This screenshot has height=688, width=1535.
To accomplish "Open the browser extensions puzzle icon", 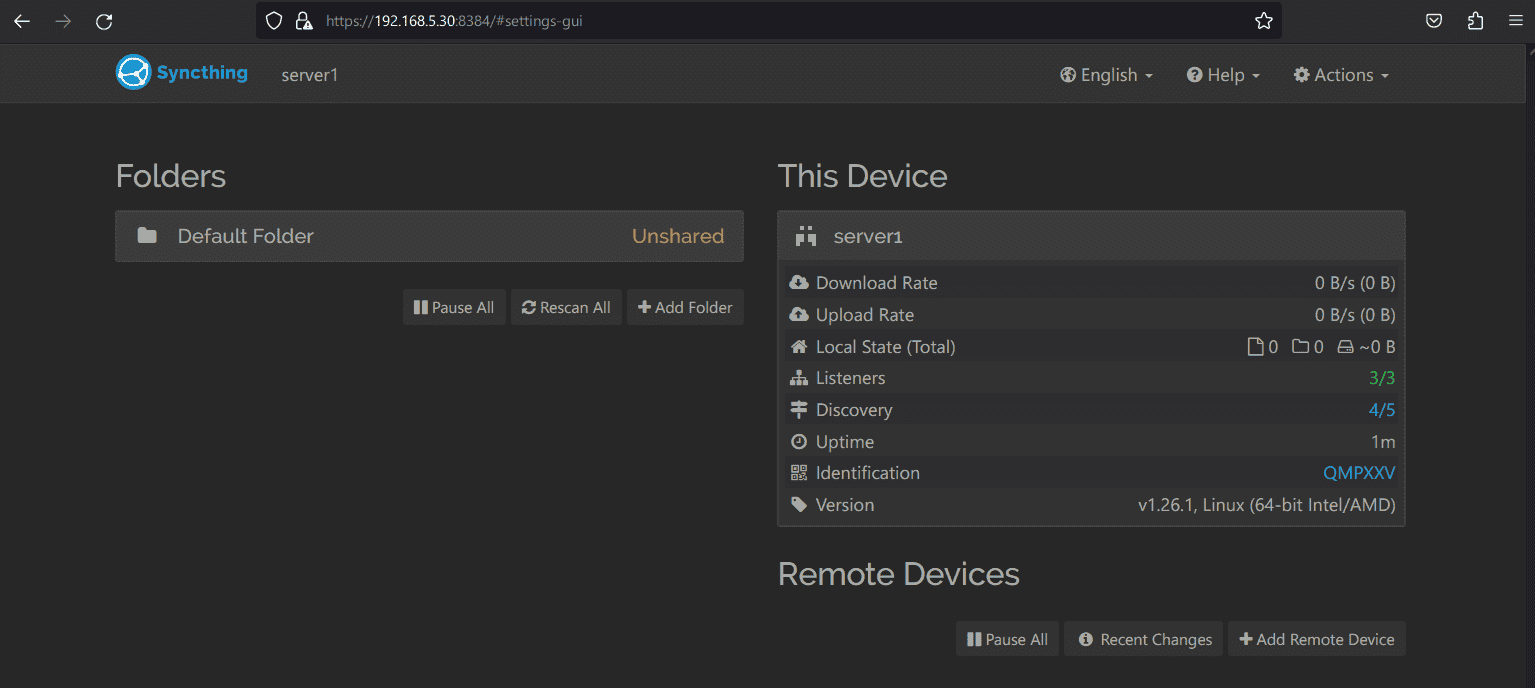I will [1476, 20].
